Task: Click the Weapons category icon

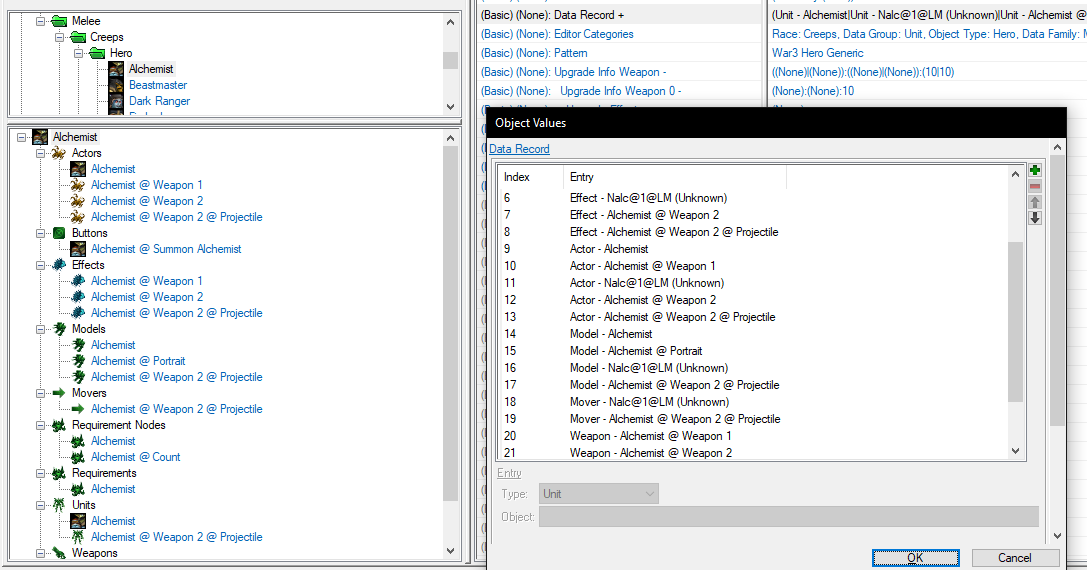Action: click(x=59, y=553)
